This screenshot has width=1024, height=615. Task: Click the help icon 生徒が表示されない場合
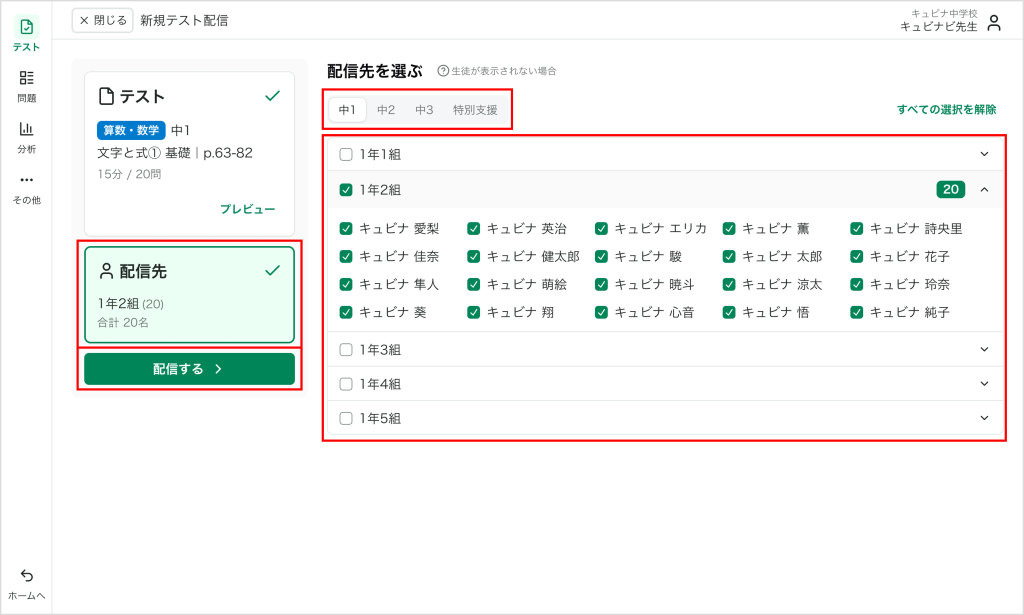pos(443,71)
